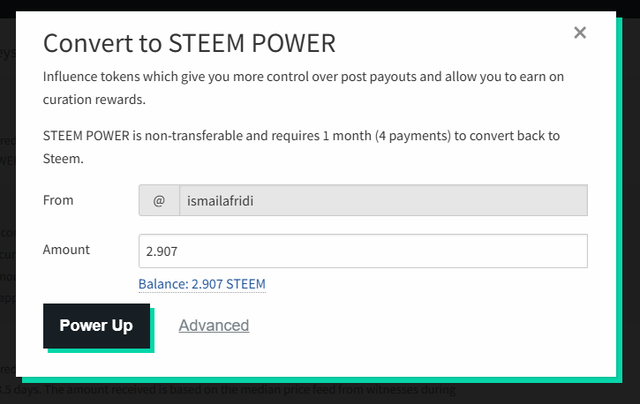Image resolution: width=640 pixels, height=404 pixels.
Task: Click the Power Up button
Action: tap(96, 326)
